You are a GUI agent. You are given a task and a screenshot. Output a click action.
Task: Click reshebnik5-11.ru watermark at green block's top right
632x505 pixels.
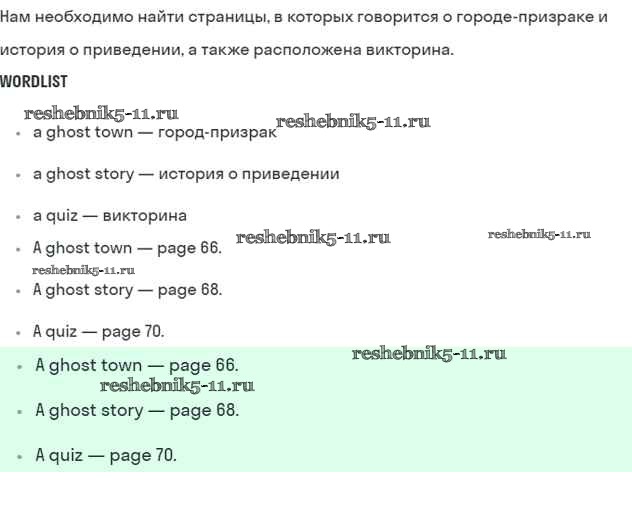[x=429, y=354]
